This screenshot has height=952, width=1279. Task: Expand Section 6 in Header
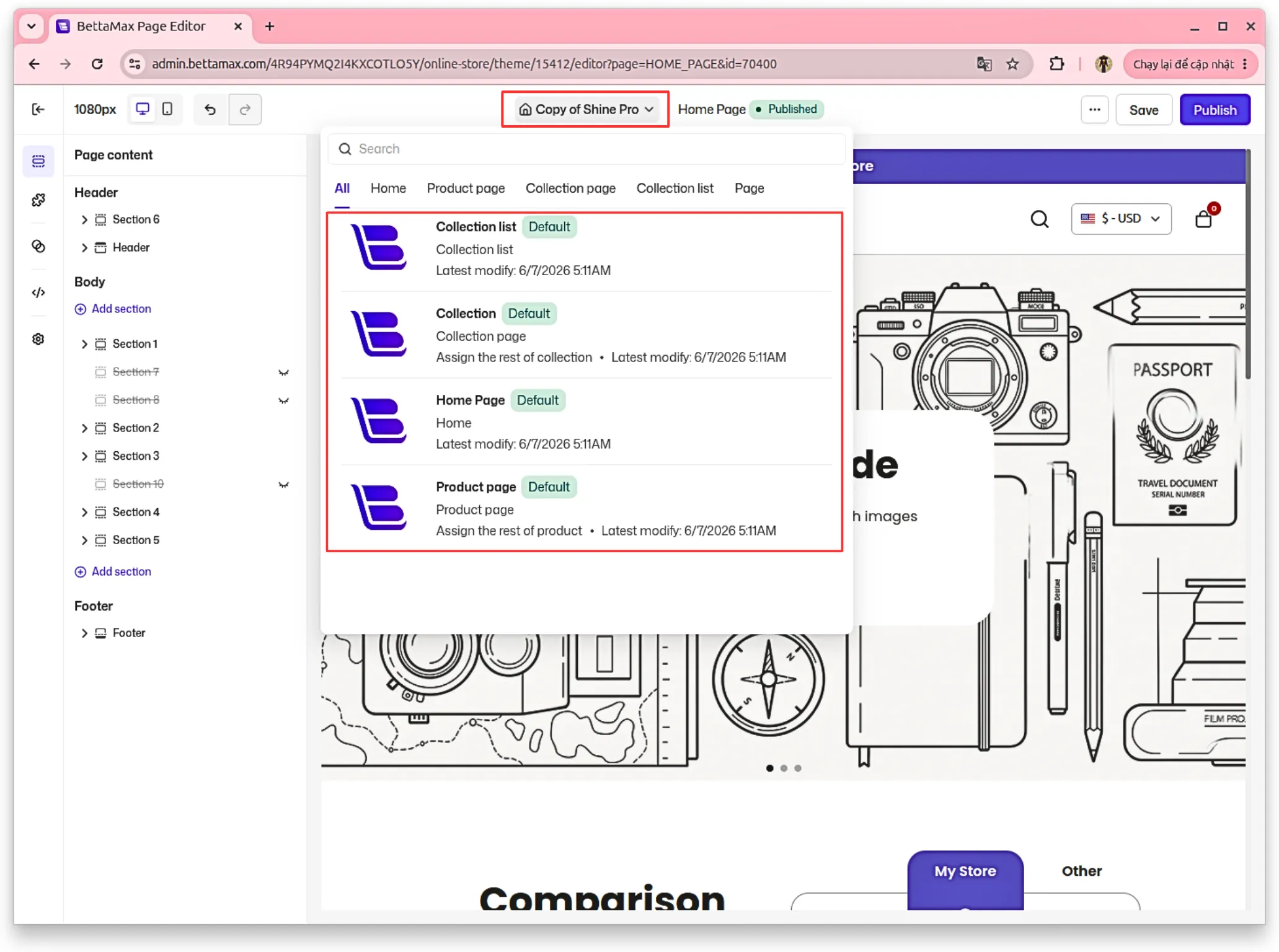tap(84, 219)
